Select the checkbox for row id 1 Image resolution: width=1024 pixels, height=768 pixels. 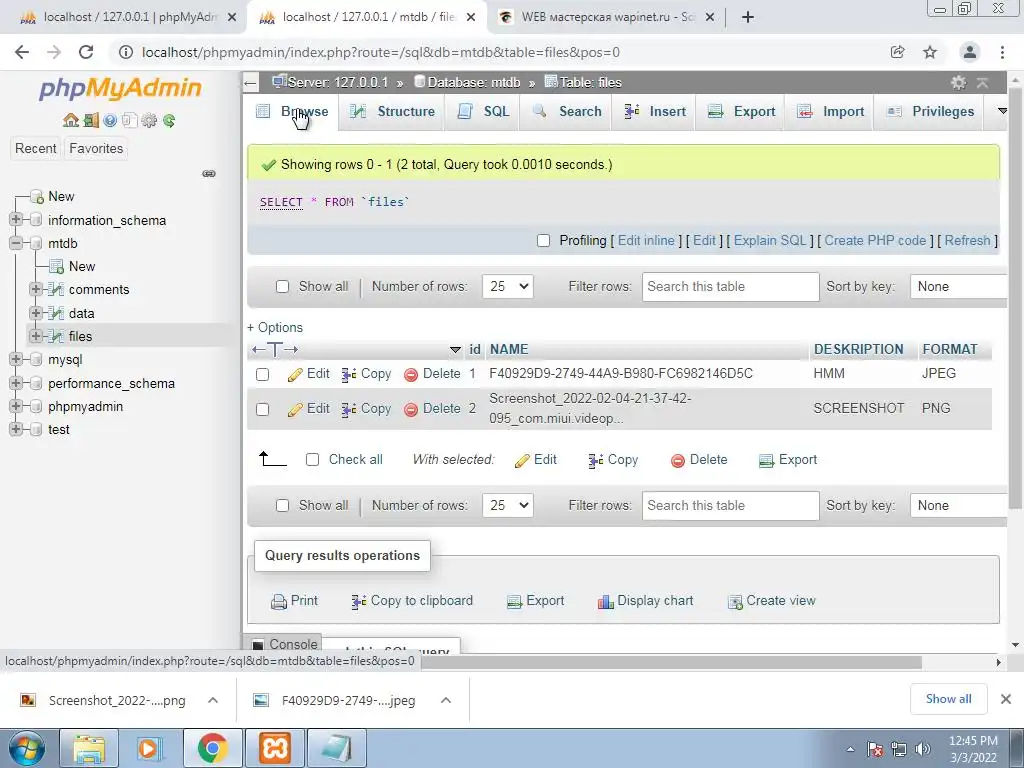point(263,374)
